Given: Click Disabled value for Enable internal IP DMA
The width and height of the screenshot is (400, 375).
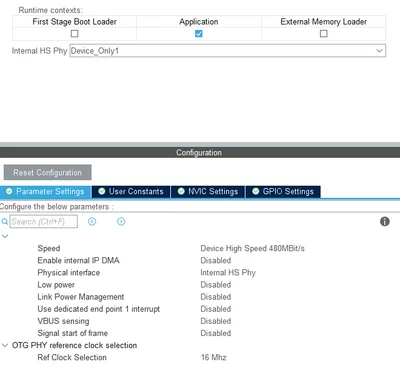Looking at the screenshot, I should point(216,260).
